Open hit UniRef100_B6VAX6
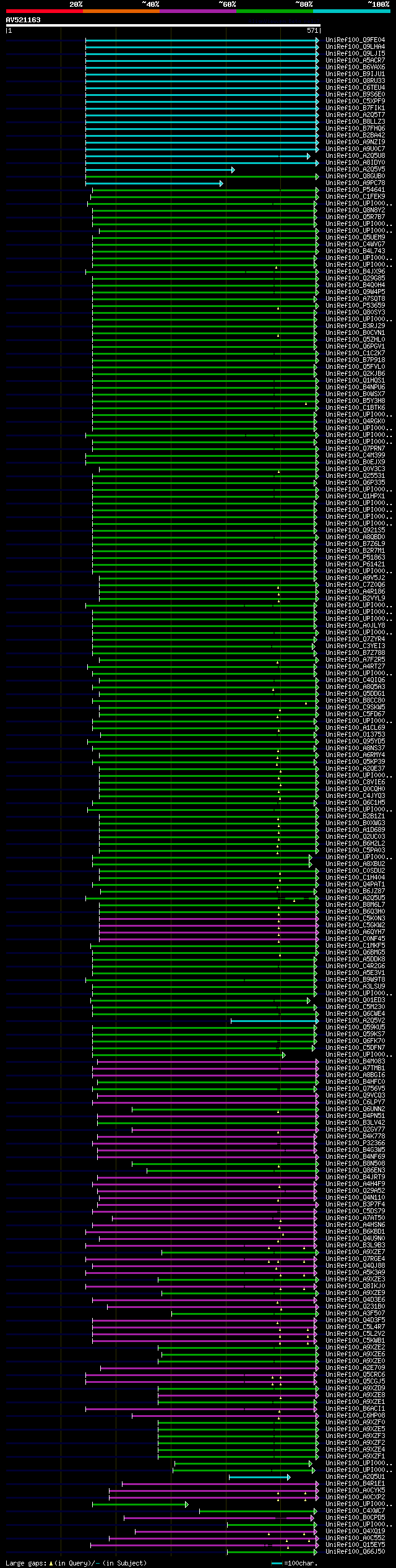The width and height of the screenshot is (396, 1568). pos(355,67)
